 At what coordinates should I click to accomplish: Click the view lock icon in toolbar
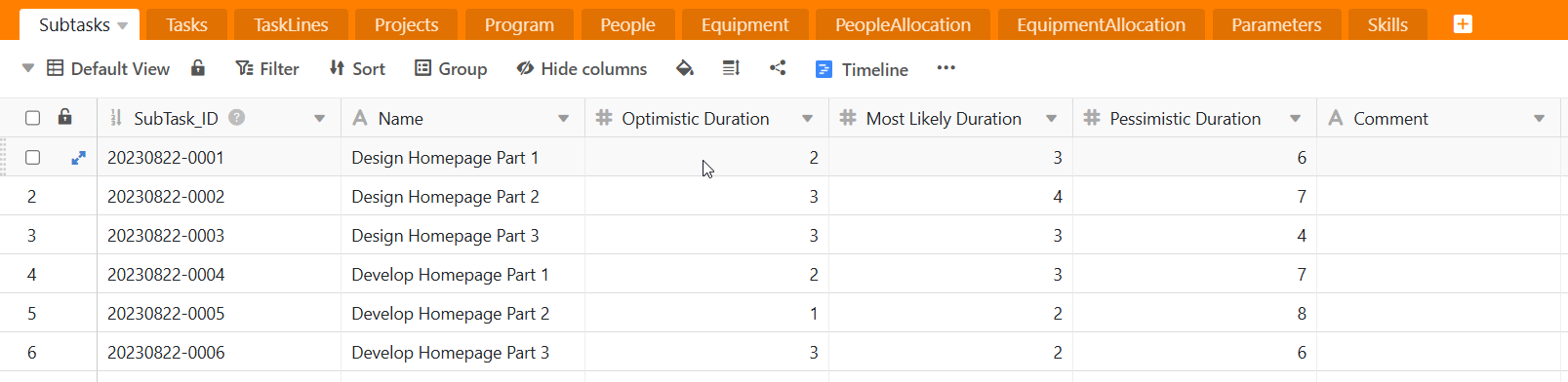pos(198,67)
